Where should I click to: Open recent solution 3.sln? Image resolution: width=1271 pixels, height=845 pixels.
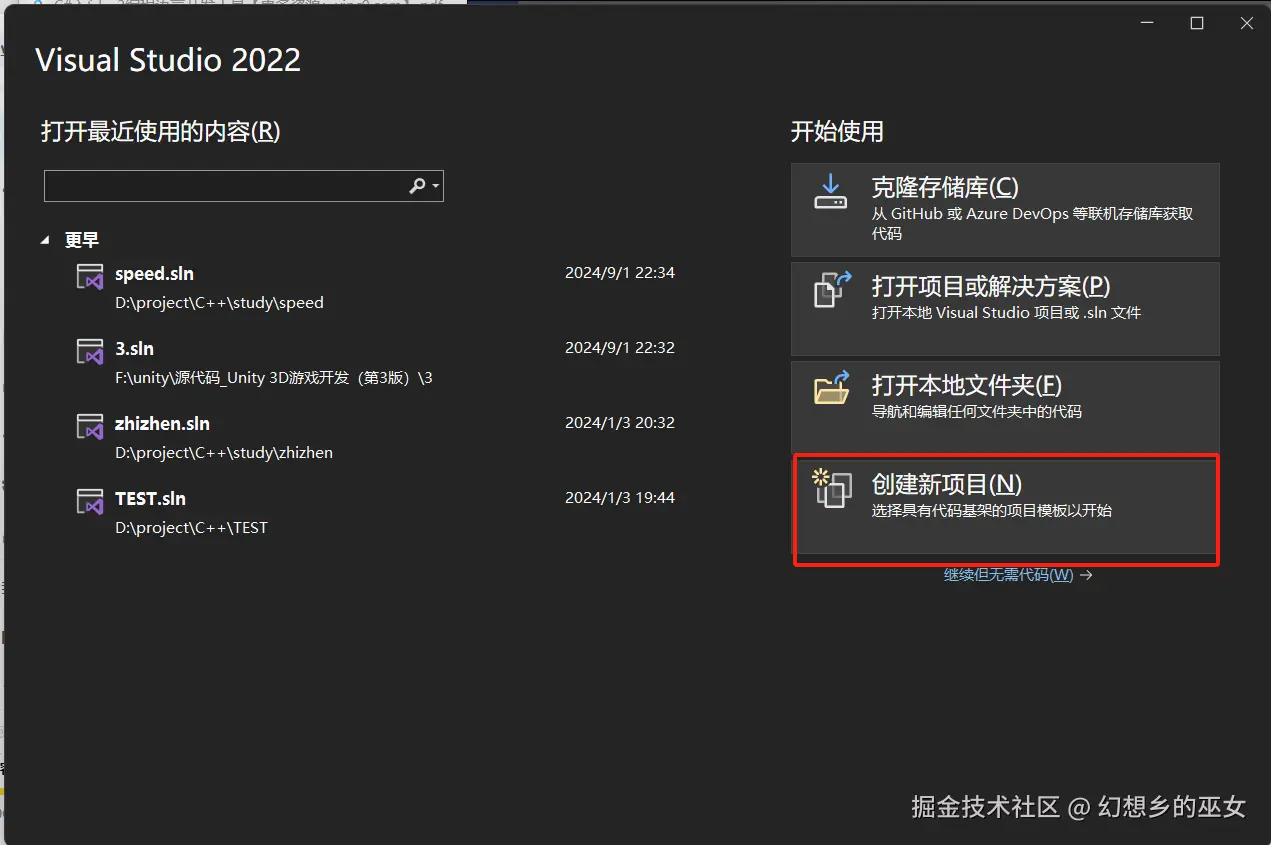coord(376,362)
